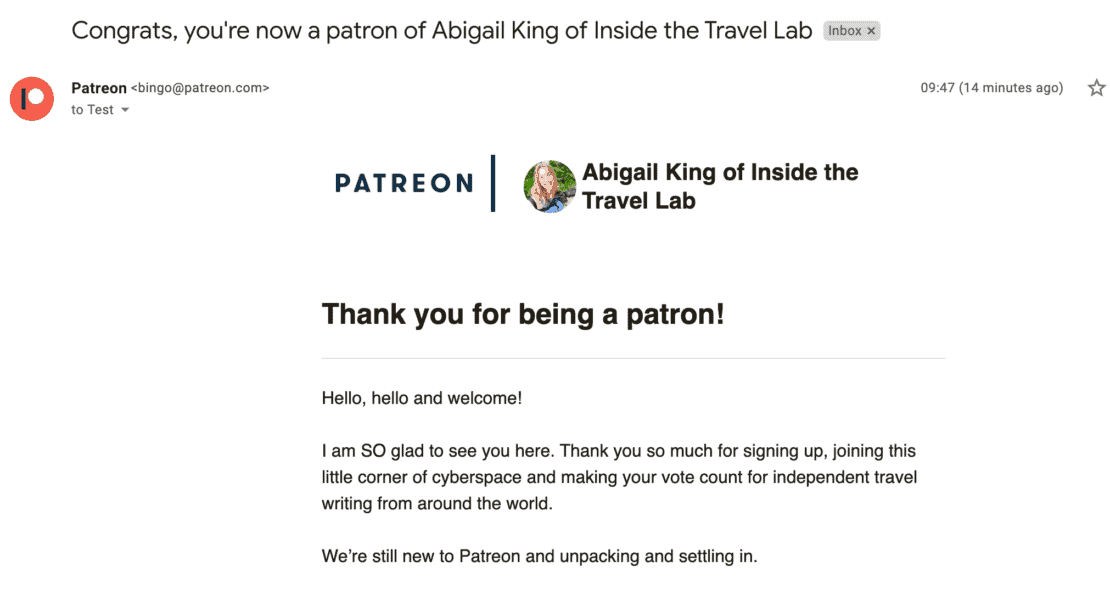The height and width of the screenshot is (595, 1110).
Task: Show message details from the recipient chevron
Action: (x=124, y=110)
